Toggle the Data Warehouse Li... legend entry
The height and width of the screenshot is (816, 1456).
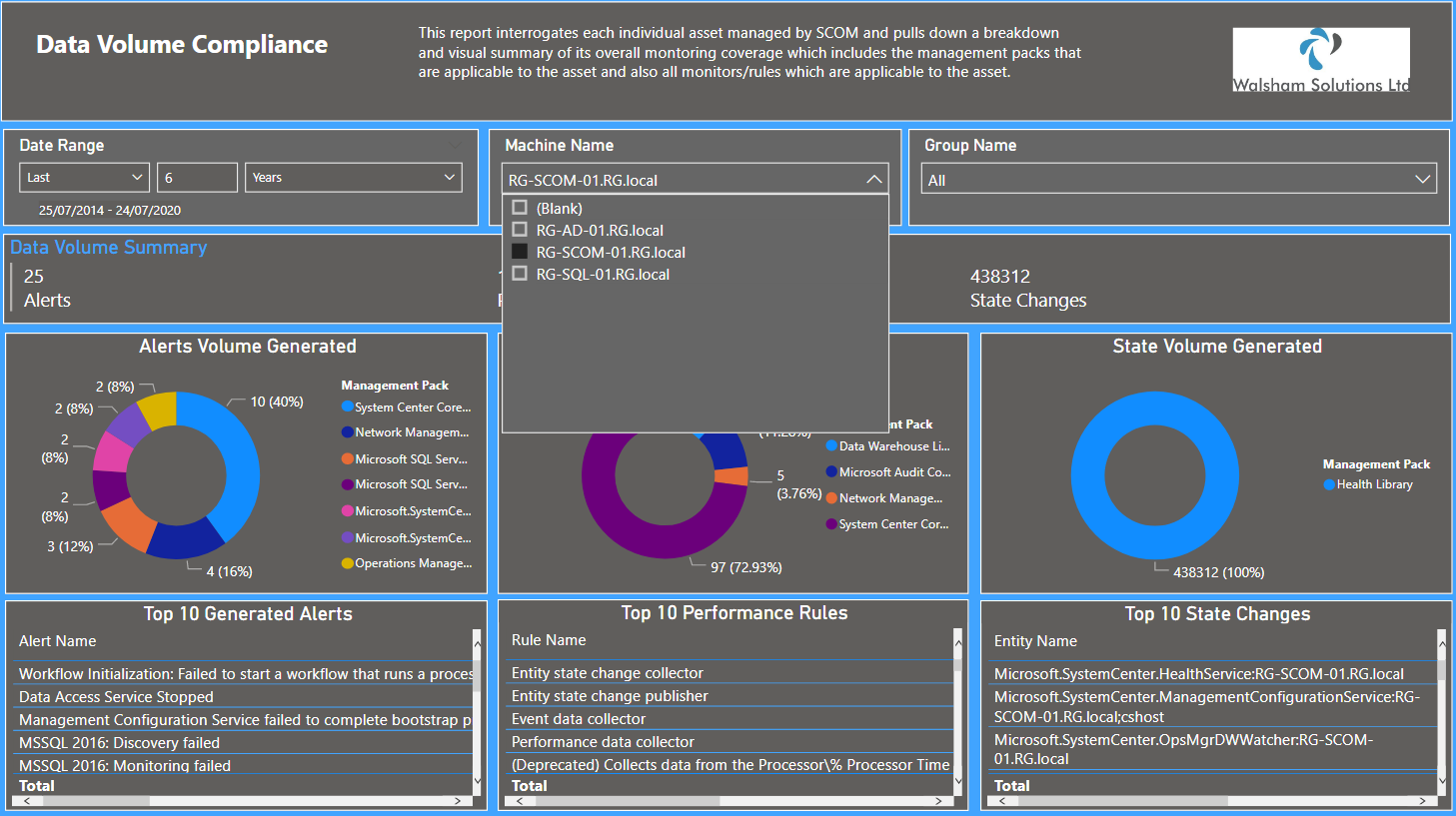tap(887, 445)
